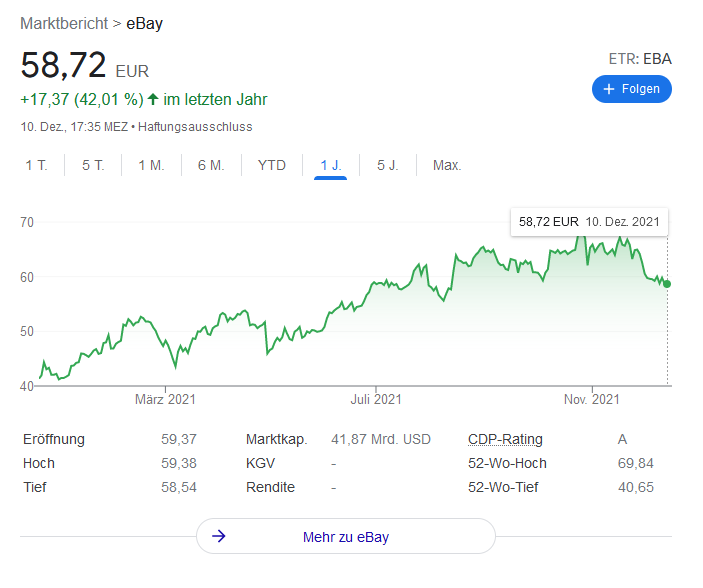Select the 1 J. time range tab
Viewport: 703px width, 588px height.
click(x=330, y=165)
